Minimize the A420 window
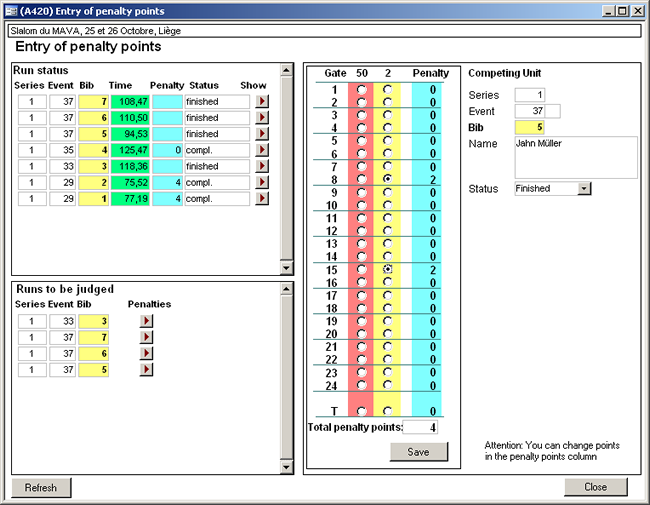The height and width of the screenshot is (505, 650). point(608,11)
